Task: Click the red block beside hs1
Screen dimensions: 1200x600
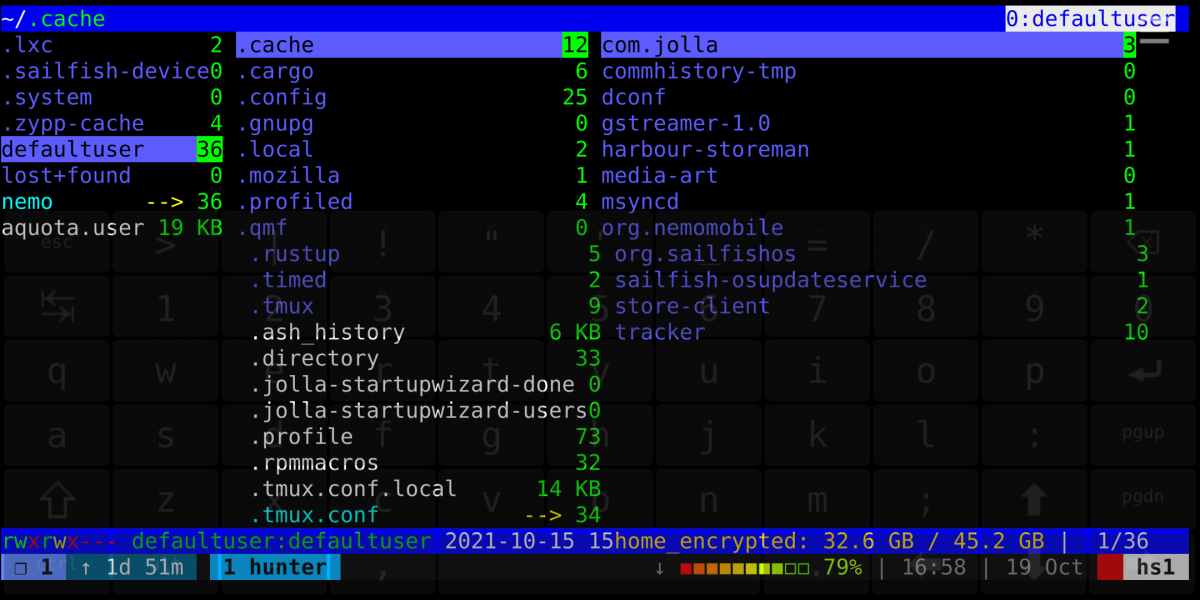Action: tap(1110, 568)
